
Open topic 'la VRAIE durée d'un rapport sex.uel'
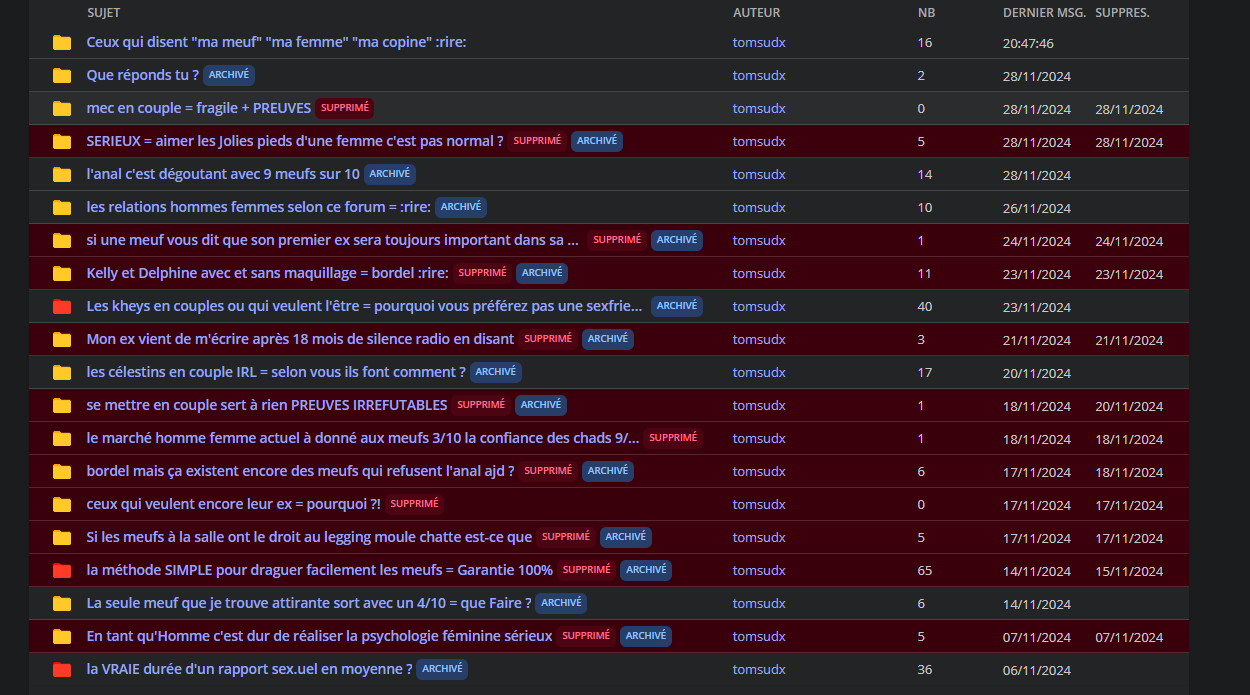click(250, 669)
